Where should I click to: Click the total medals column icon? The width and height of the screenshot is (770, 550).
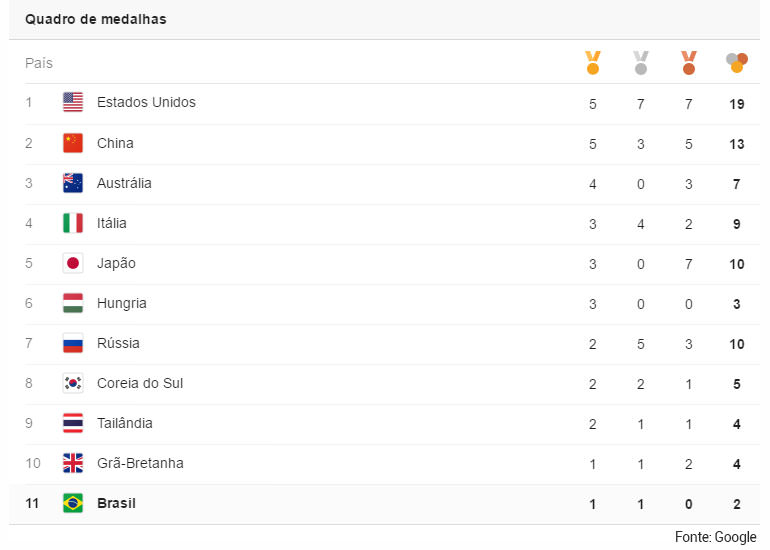pyautogui.click(x=737, y=63)
